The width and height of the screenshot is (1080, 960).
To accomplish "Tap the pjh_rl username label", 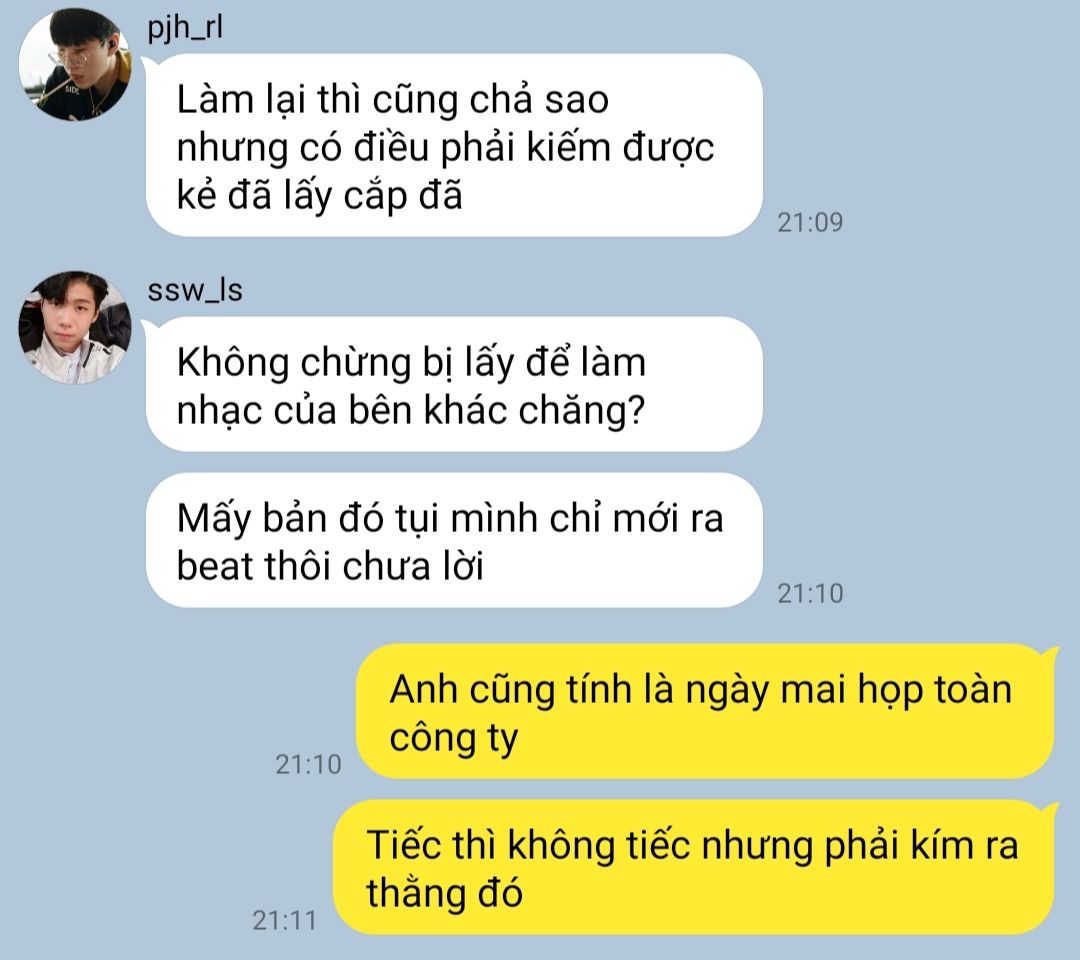I will (x=185, y=28).
